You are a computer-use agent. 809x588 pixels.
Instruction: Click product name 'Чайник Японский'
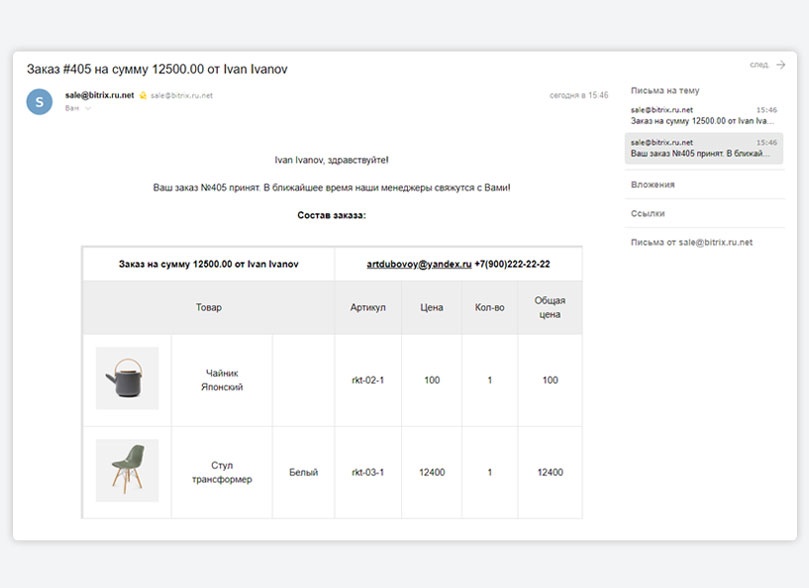click(x=221, y=379)
